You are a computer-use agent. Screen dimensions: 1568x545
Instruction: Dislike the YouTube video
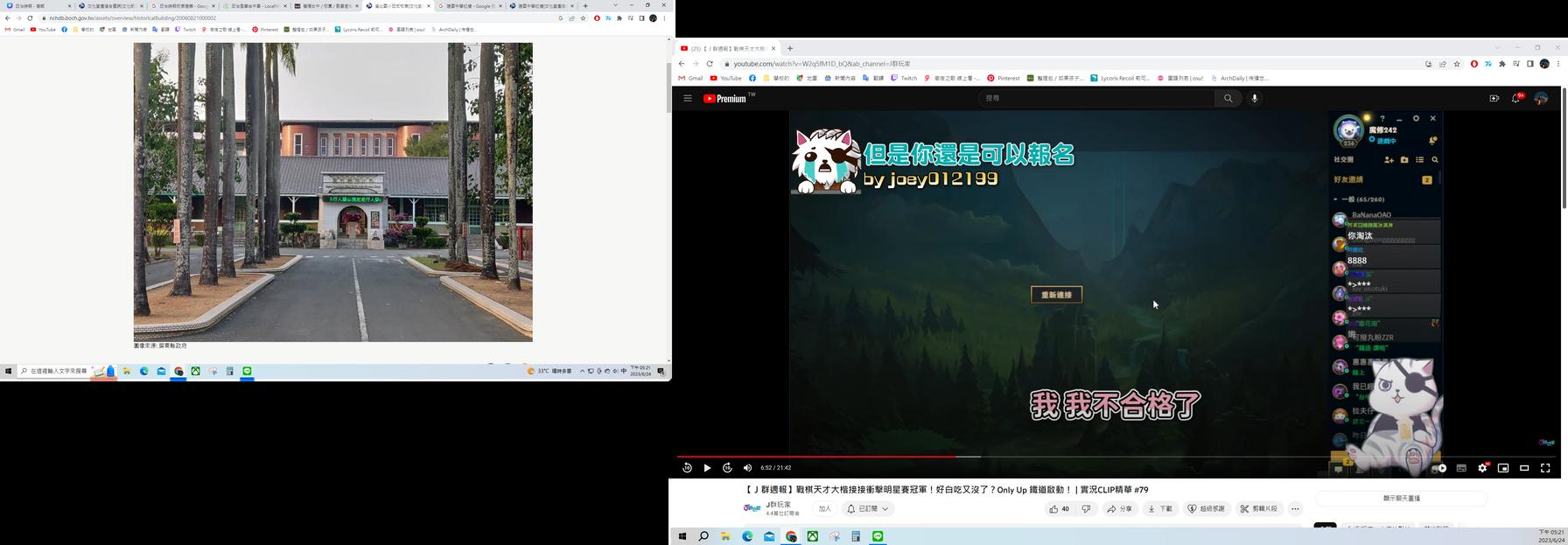[1086, 508]
